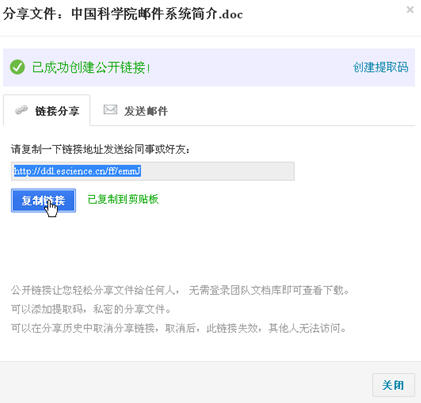
Task: Click the 已成功创建公开链接 success message
Action: (x=91, y=68)
